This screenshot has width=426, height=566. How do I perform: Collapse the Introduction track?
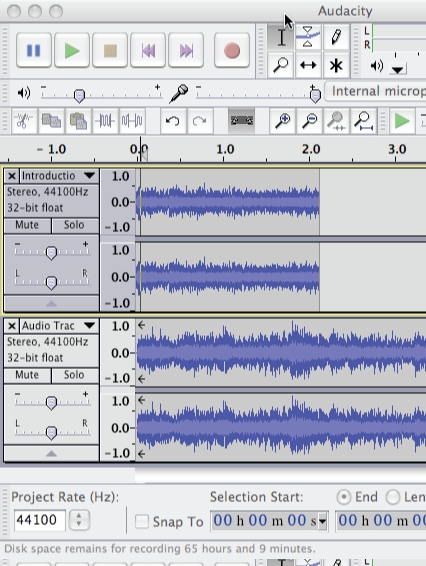(51, 304)
